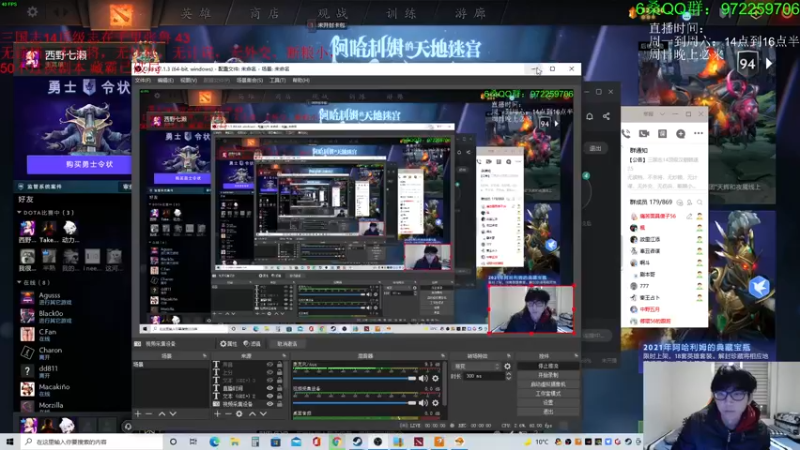Image resolution: width=800 pixels, height=450 pixels.
Task: Add a new scene with plus icon
Action: pos(137,414)
